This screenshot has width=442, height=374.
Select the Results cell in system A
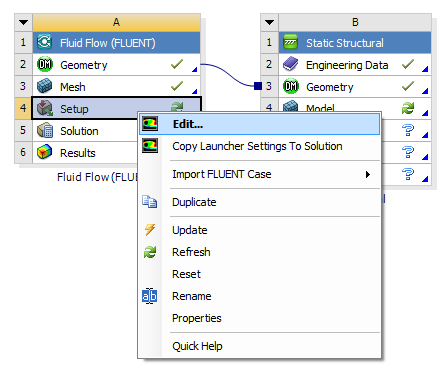(86, 152)
